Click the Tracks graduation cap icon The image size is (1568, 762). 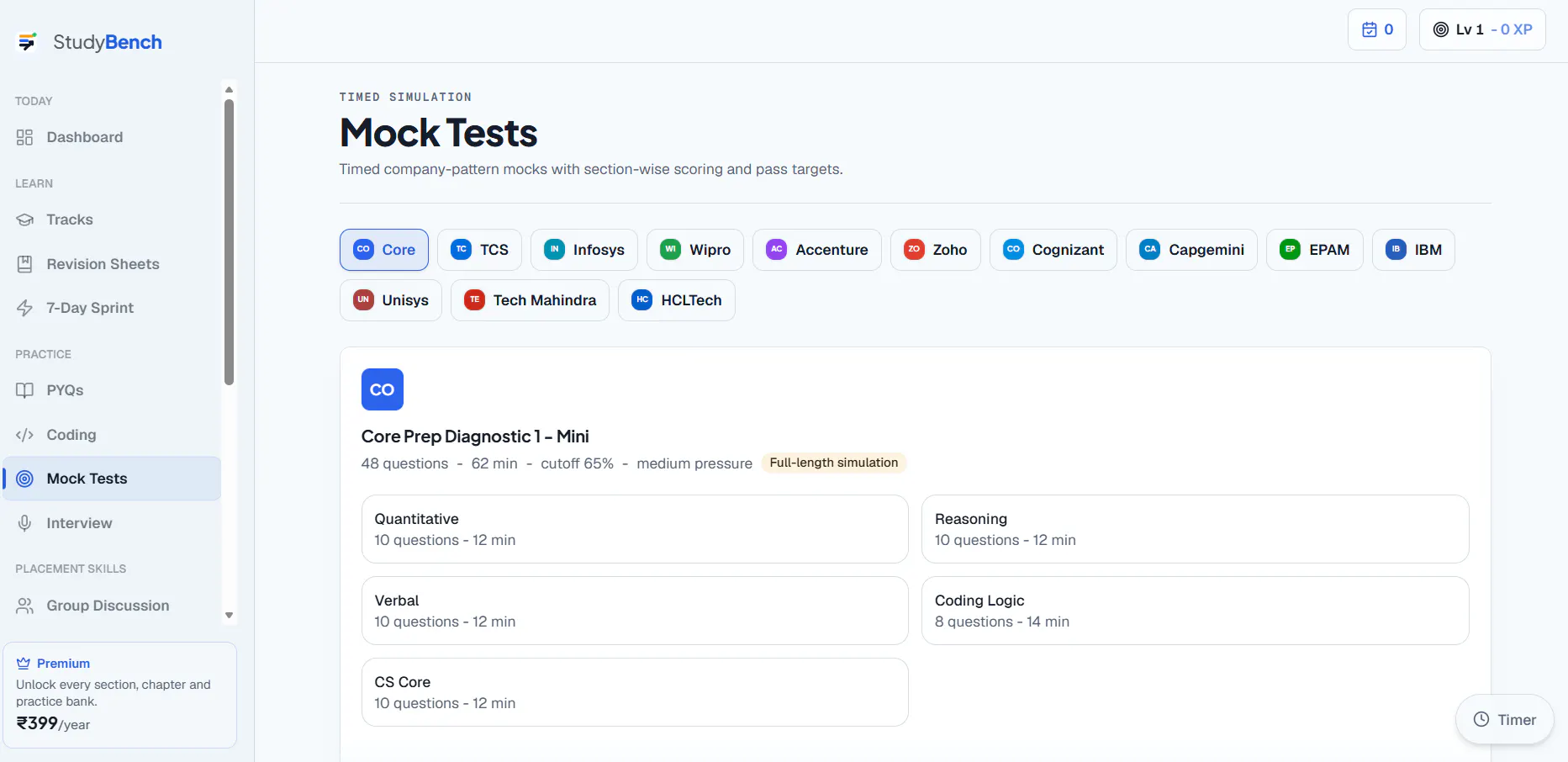point(25,220)
